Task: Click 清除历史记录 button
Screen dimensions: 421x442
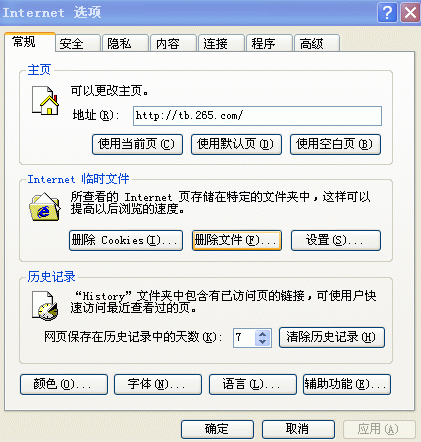Action: (332, 337)
